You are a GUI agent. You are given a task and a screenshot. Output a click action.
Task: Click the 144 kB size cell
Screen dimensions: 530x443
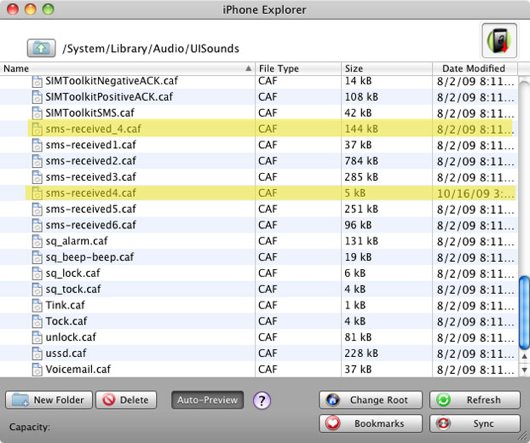coord(361,129)
